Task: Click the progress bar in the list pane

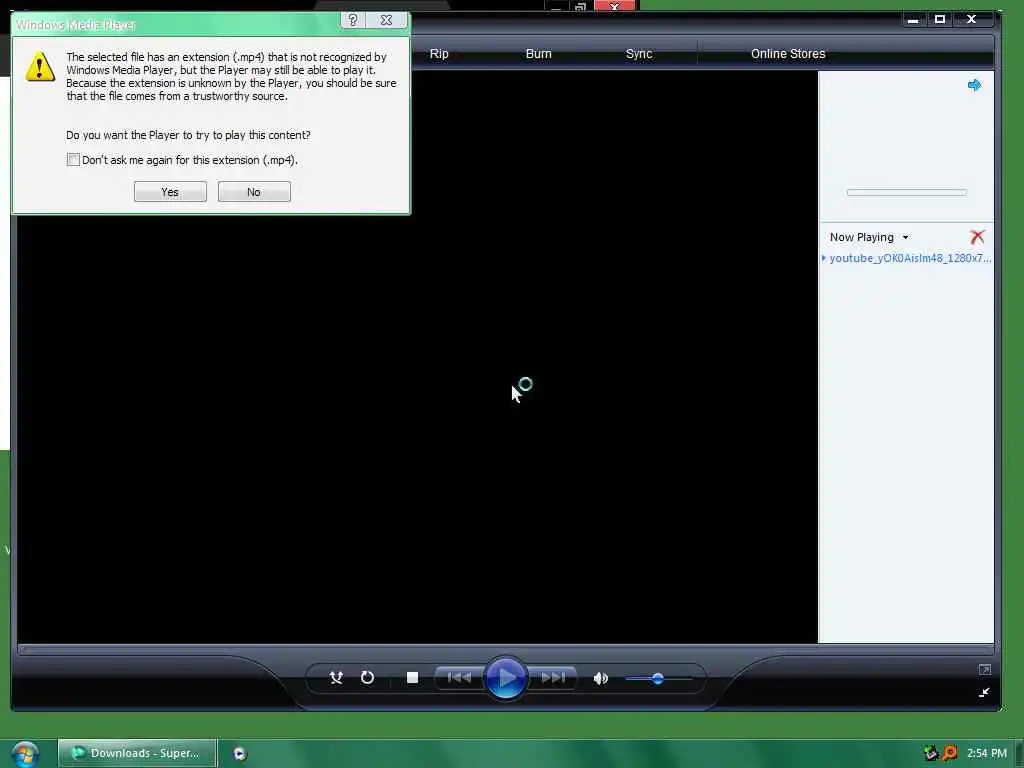Action: 906,192
